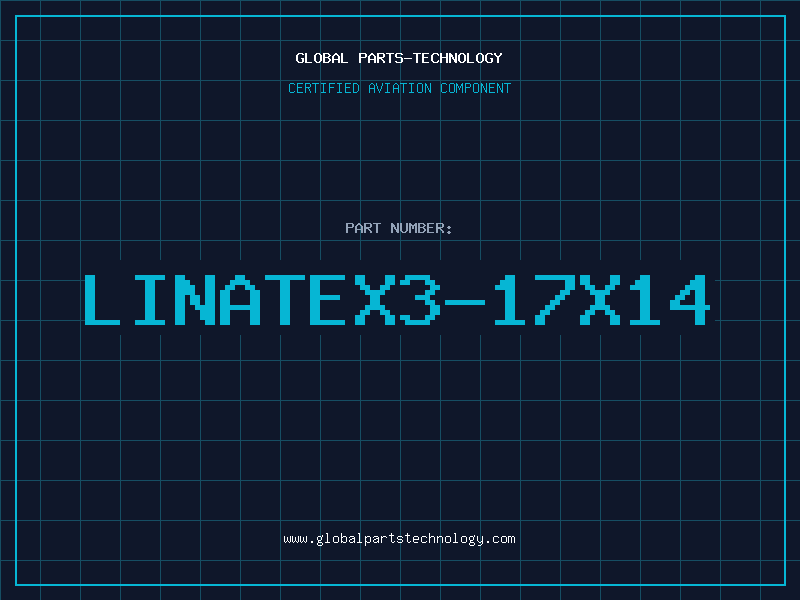
Task: Select the word NUMBER: in the label
Action: click(x=421, y=228)
